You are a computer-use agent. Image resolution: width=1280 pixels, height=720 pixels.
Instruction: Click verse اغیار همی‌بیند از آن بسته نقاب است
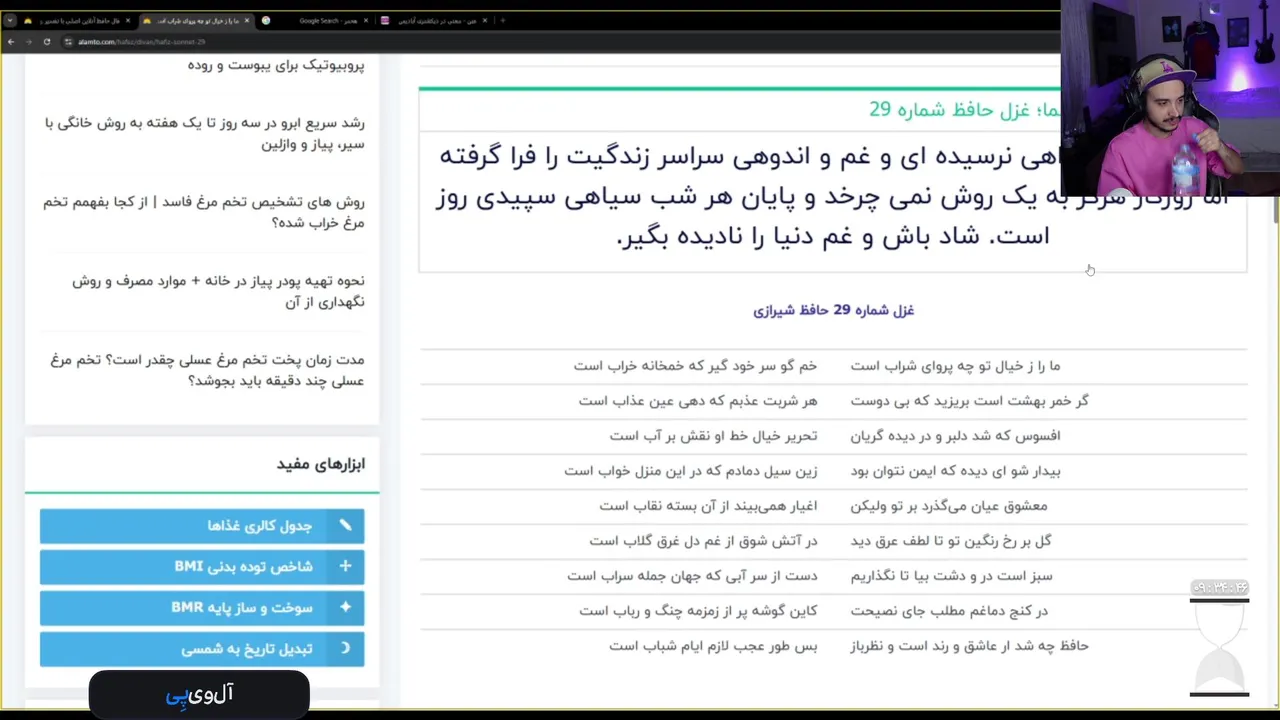pos(708,506)
